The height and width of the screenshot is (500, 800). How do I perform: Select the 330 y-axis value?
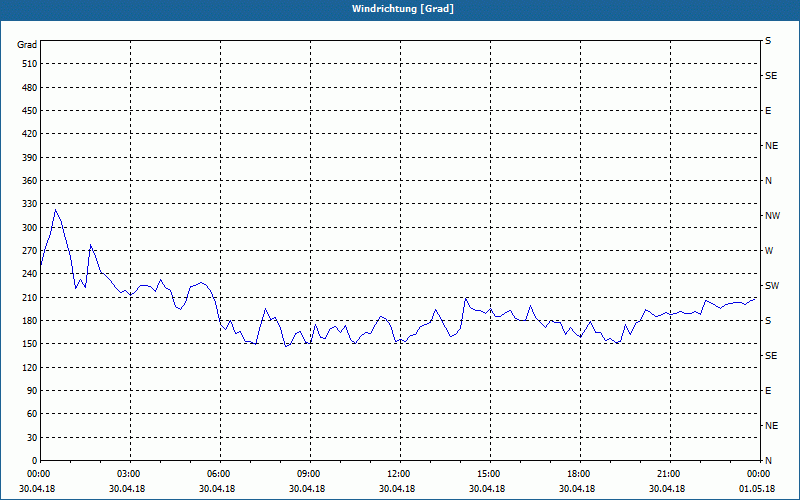(30, 204)
